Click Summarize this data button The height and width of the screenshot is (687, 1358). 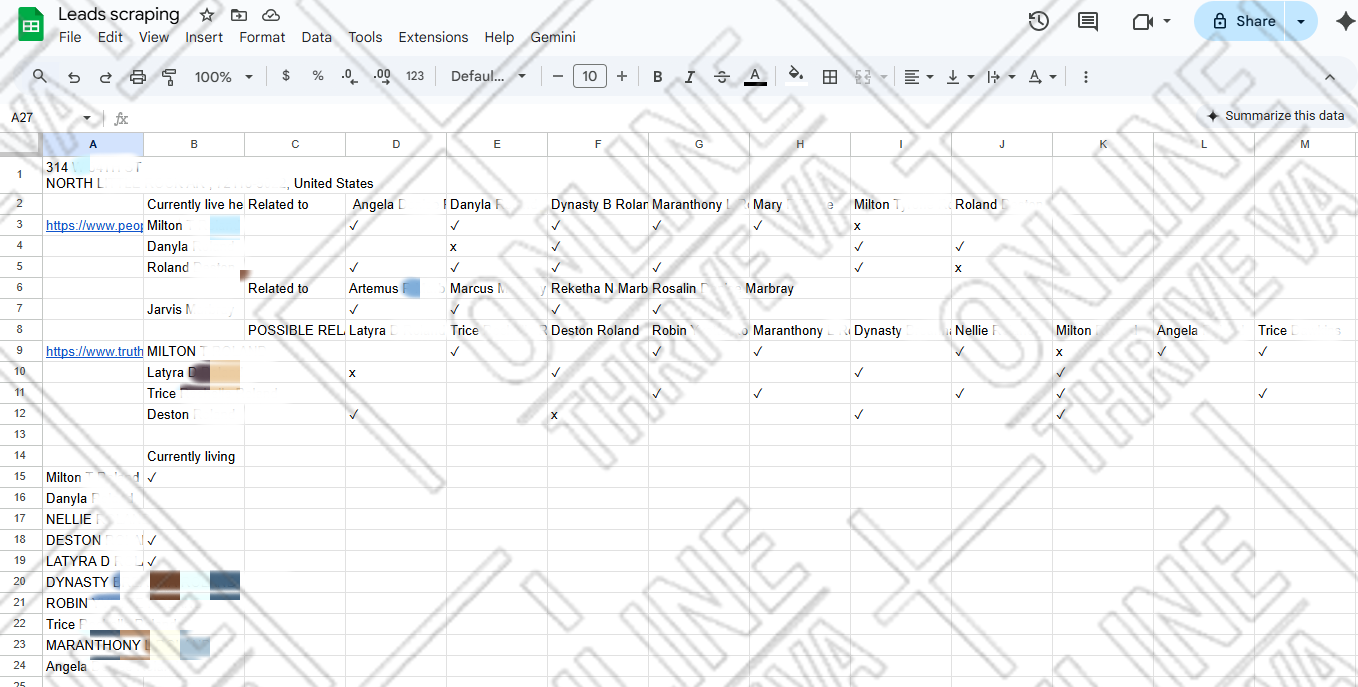pyautogui.click(x=1275, y=116)
